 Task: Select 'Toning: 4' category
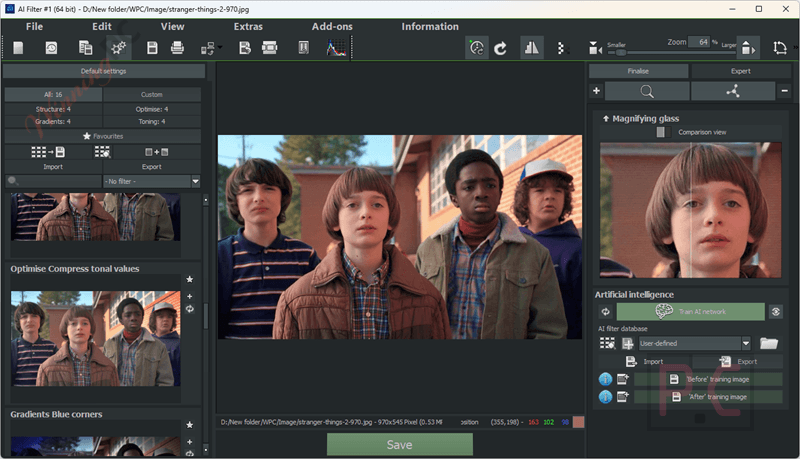click(152, 121)
